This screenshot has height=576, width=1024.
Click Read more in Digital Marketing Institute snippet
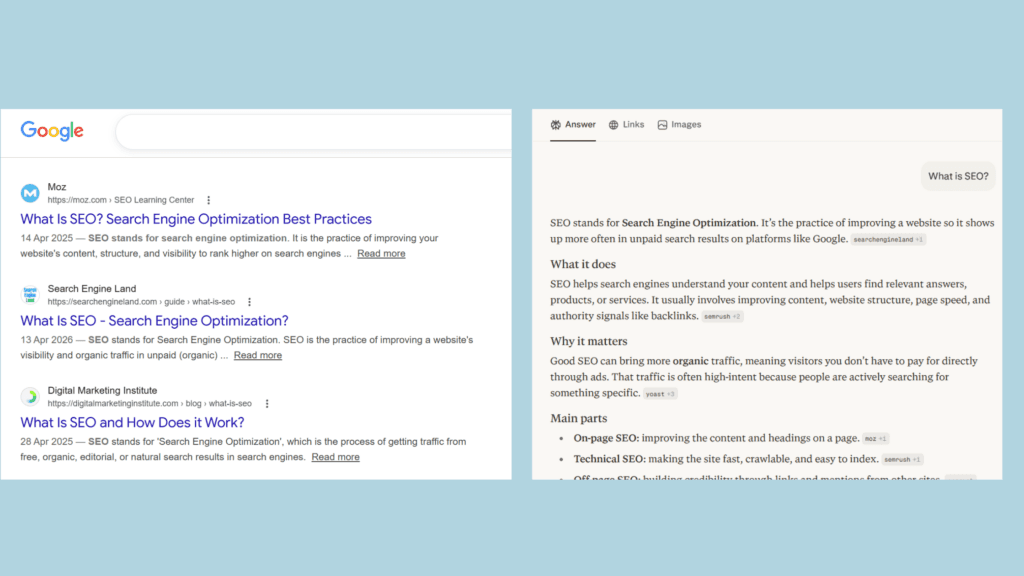335,457
